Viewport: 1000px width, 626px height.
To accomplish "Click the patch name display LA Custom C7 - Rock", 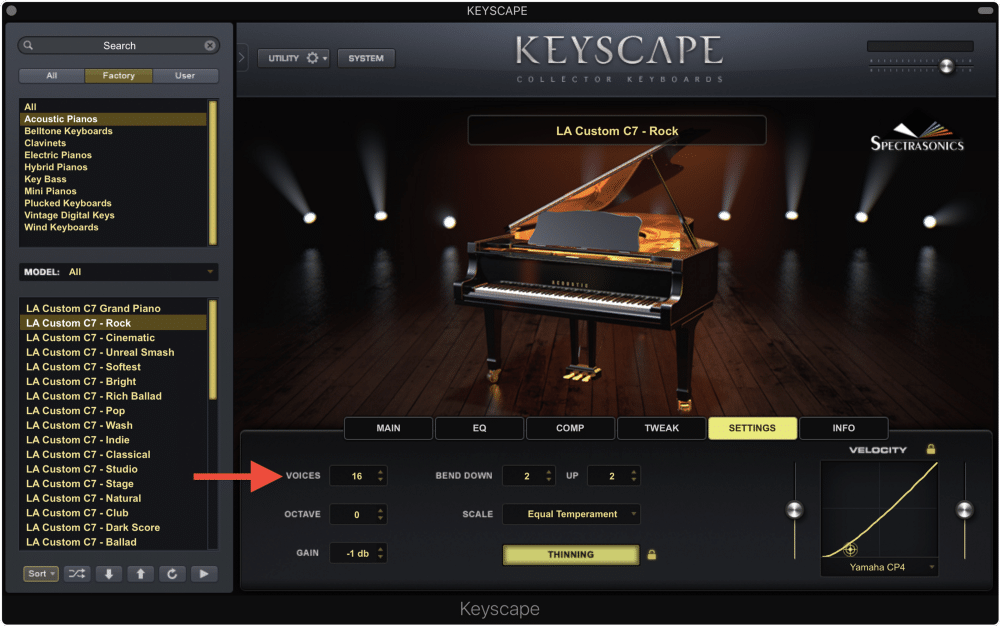I will [x=617, y=131].
